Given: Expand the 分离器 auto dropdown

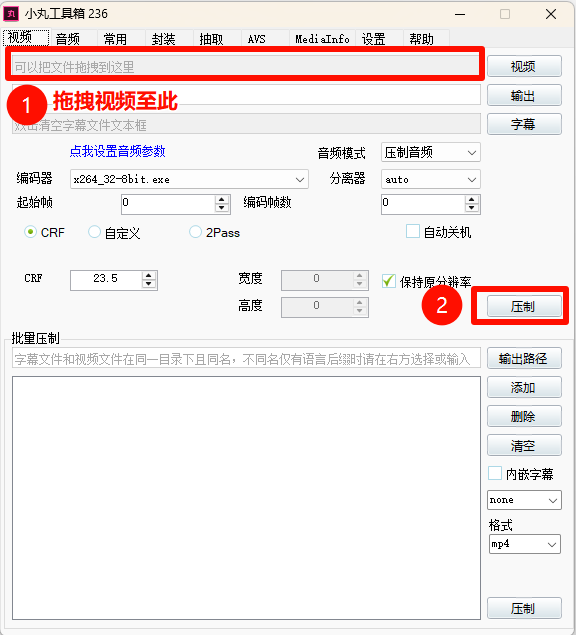Looking at the screenshot, I should (x=431, y=179).
